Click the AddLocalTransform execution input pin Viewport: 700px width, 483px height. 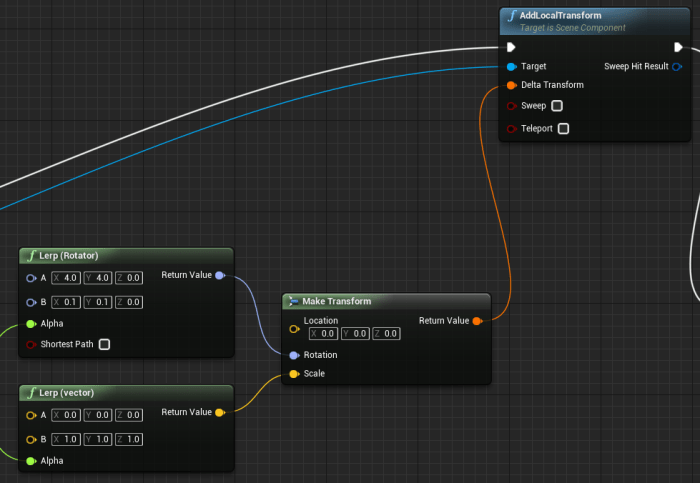(511, 47)
